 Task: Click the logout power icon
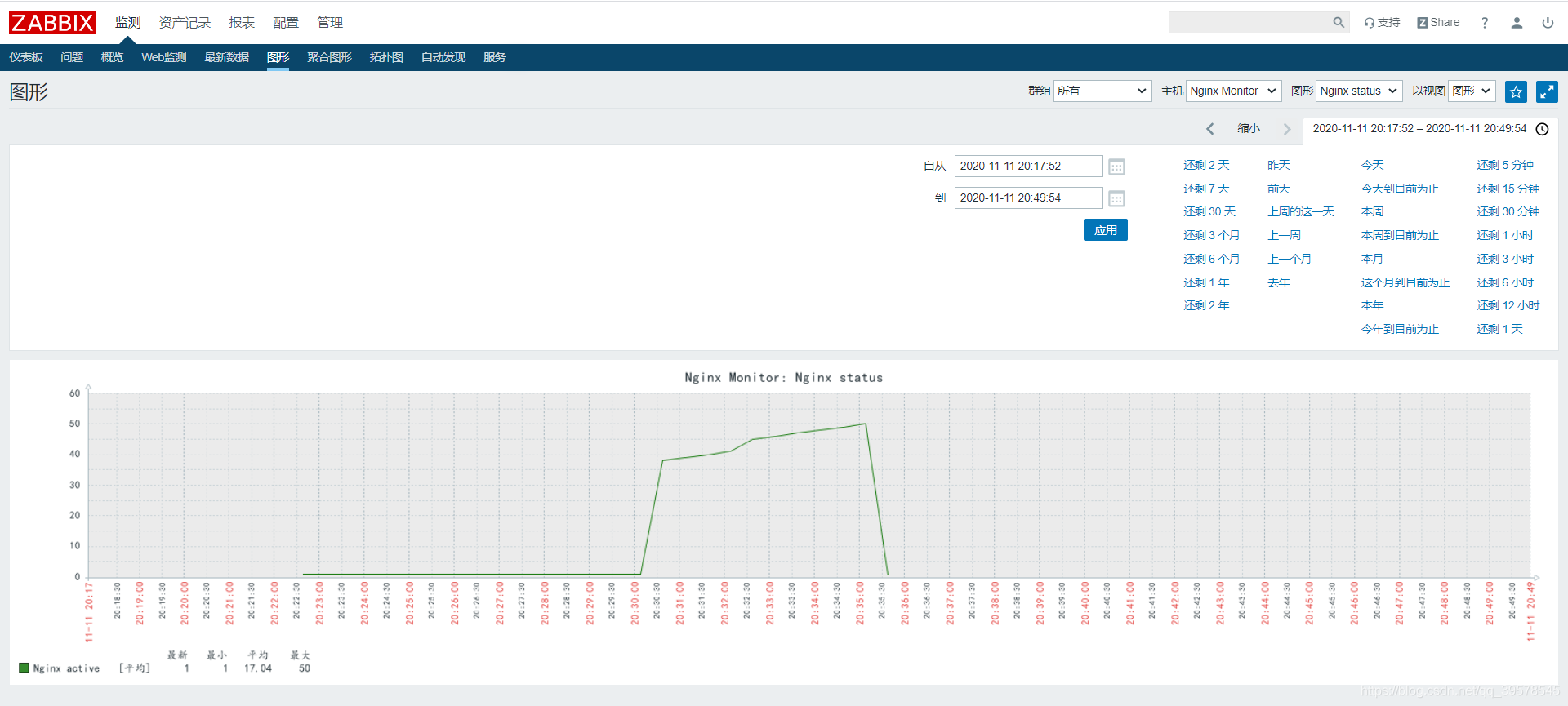click(x=1548, y=23)
